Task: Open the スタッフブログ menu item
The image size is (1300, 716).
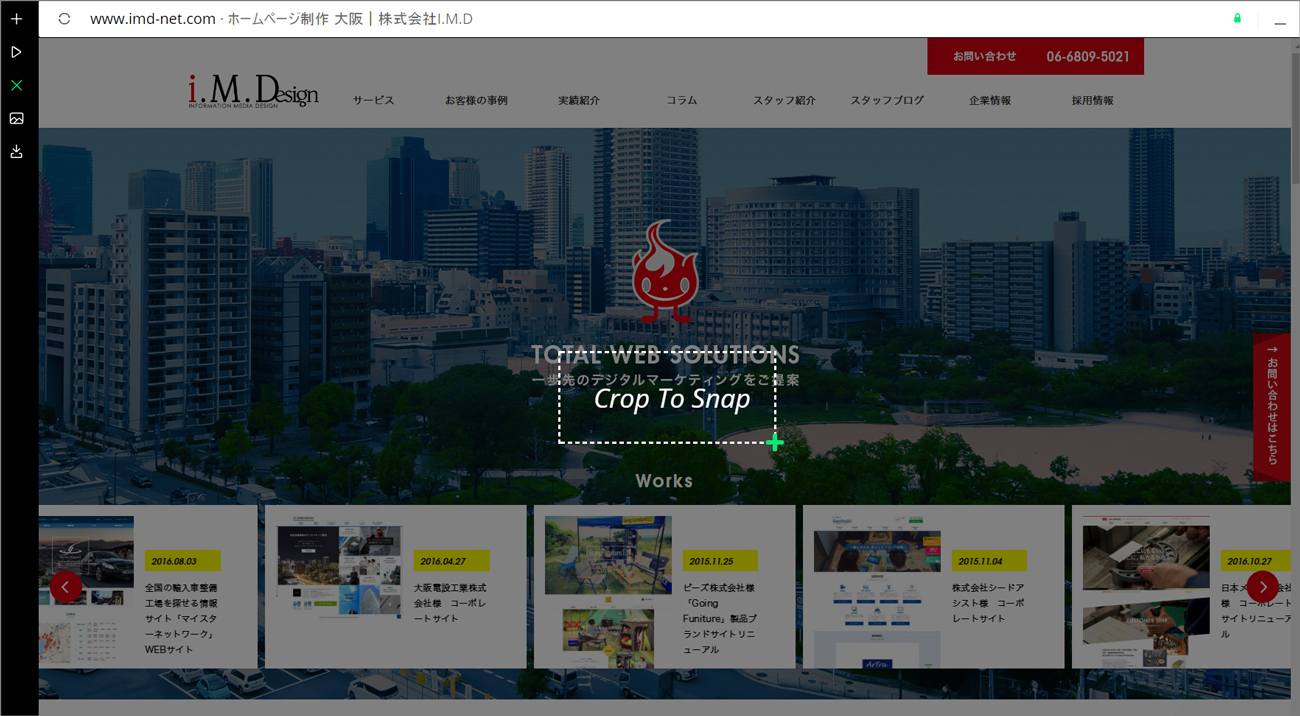Action: tap(887, 101)
